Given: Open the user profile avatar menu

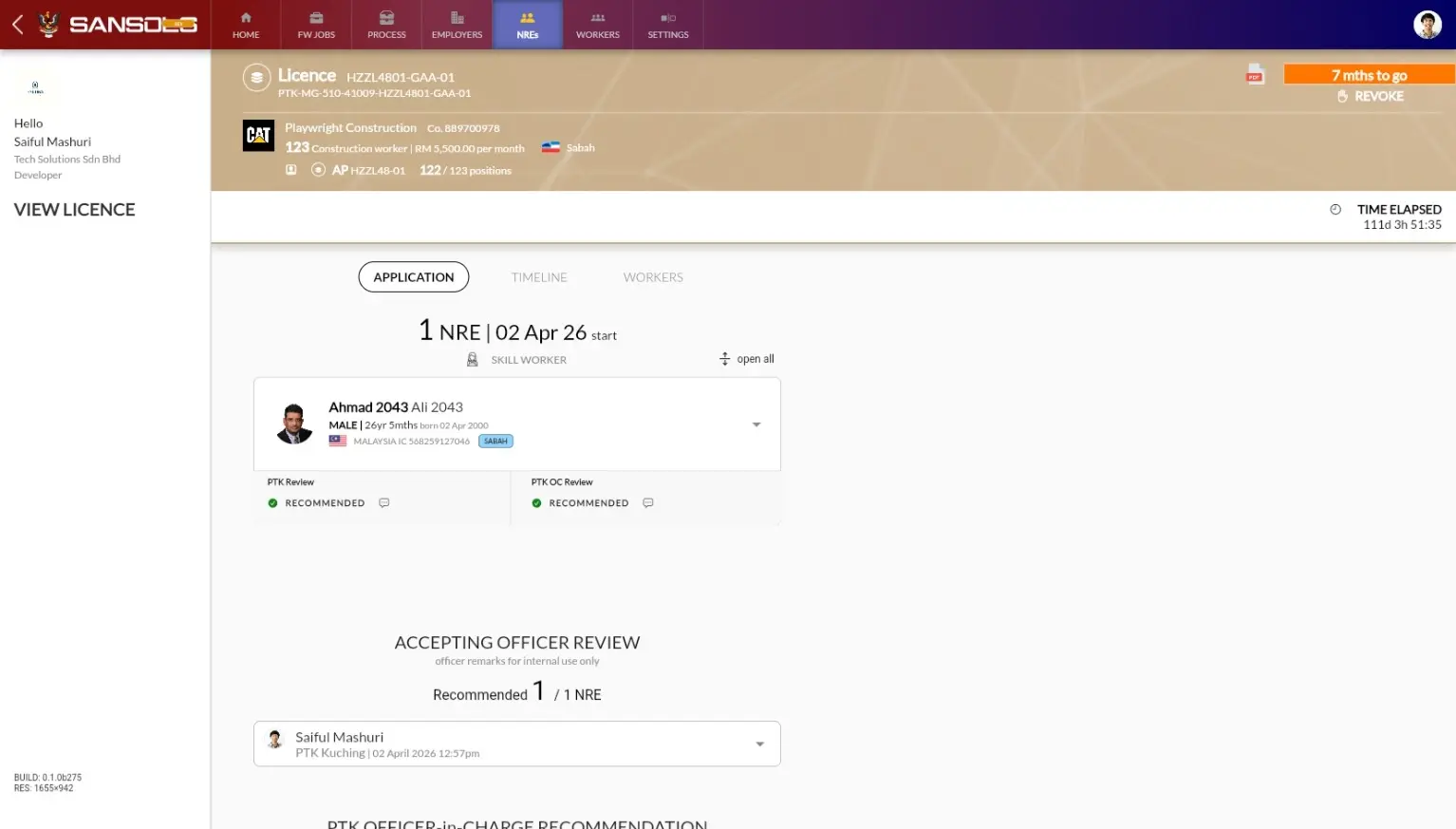Looking at the screenshot, I should (x=1427, y=25).
